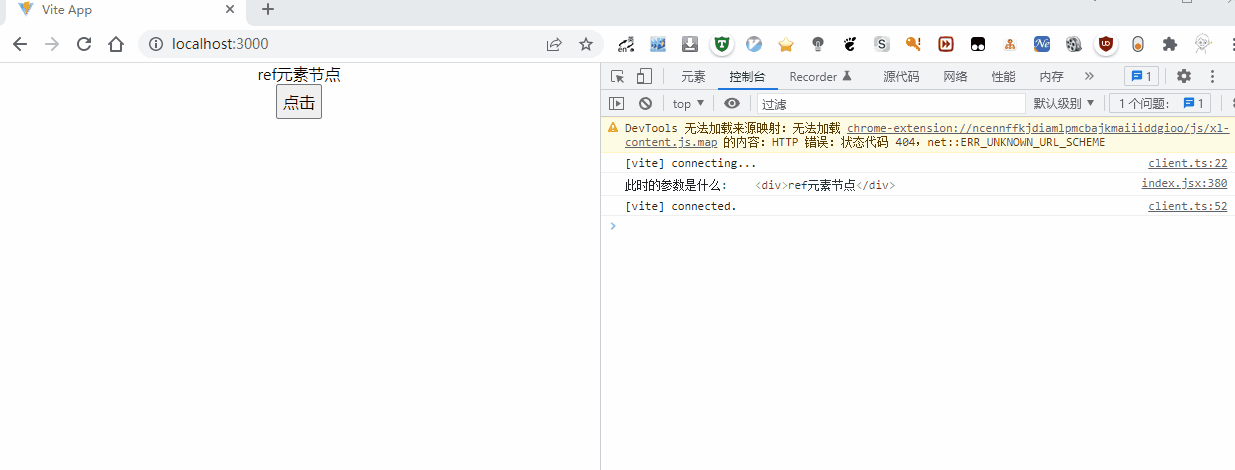The image size is (1235, 470).
Task: Open the red fast-forward extension
Action: pos(945,44)
